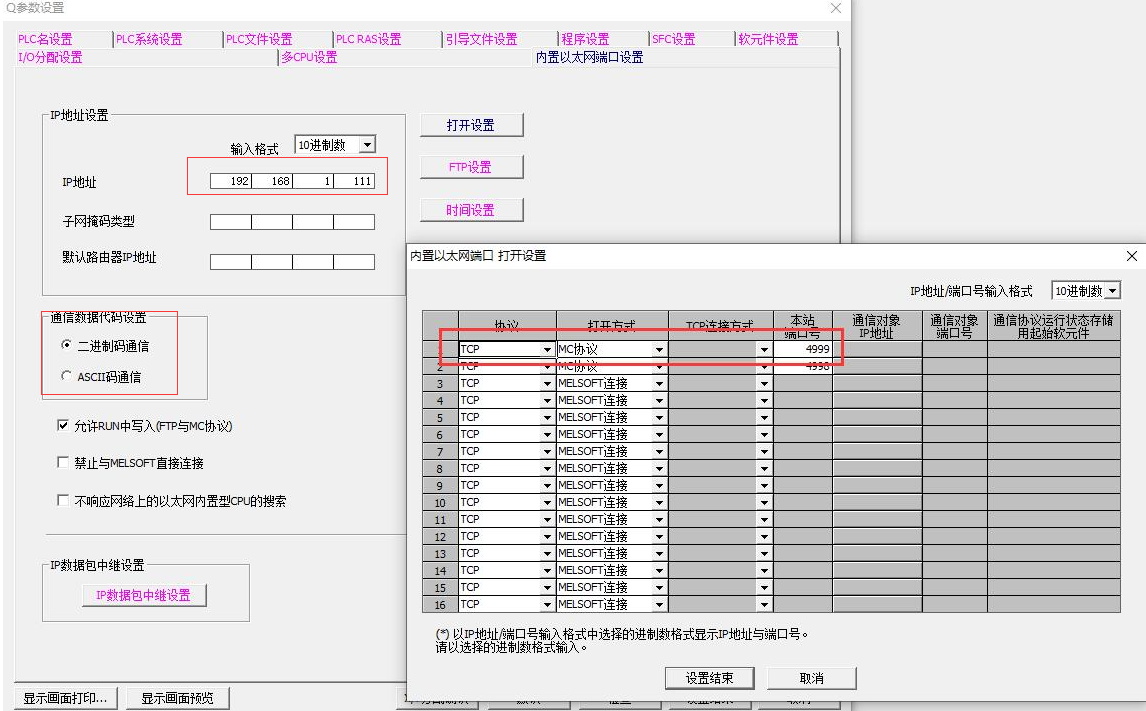Switch to PLC系统设置 tab
The height and width of the screenshot is (711, 1146).
coord(149,39)
